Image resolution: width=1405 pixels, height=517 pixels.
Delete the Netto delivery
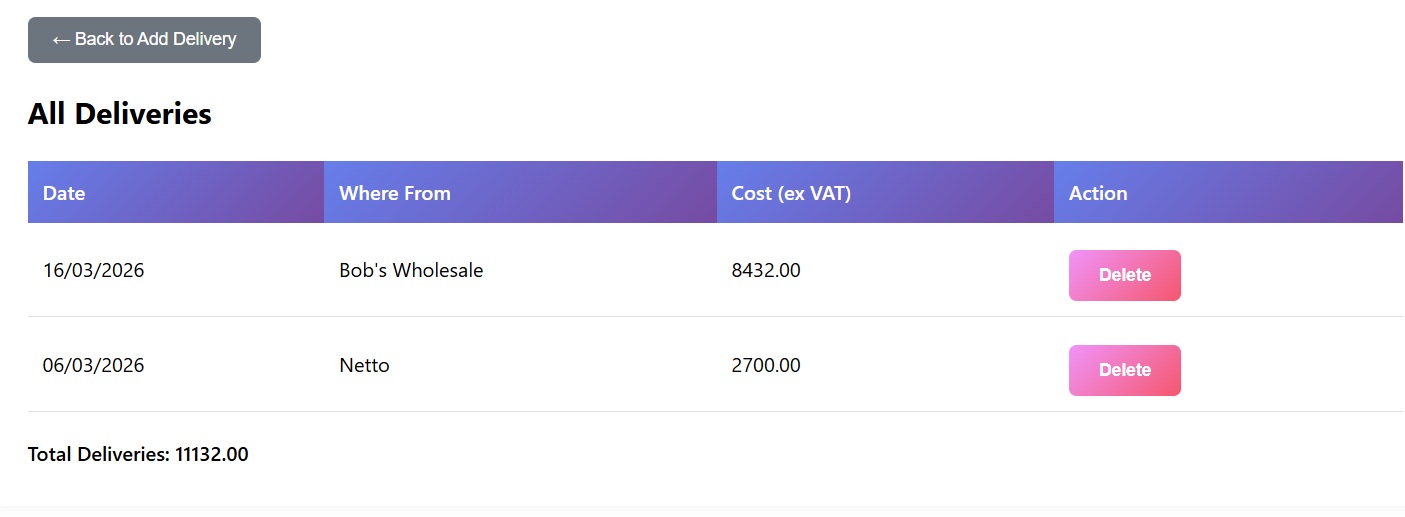pyautogui.click(x=1124, y=370)
